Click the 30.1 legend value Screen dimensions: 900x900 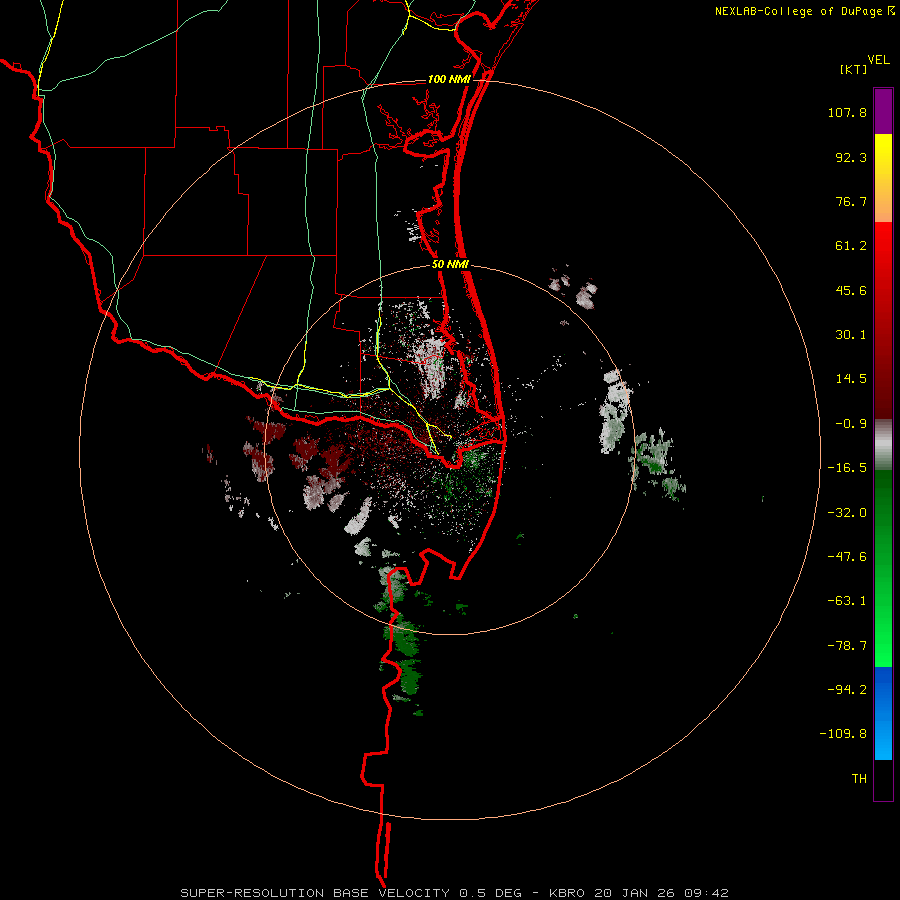pyautogui.click(x=851, y=335)
